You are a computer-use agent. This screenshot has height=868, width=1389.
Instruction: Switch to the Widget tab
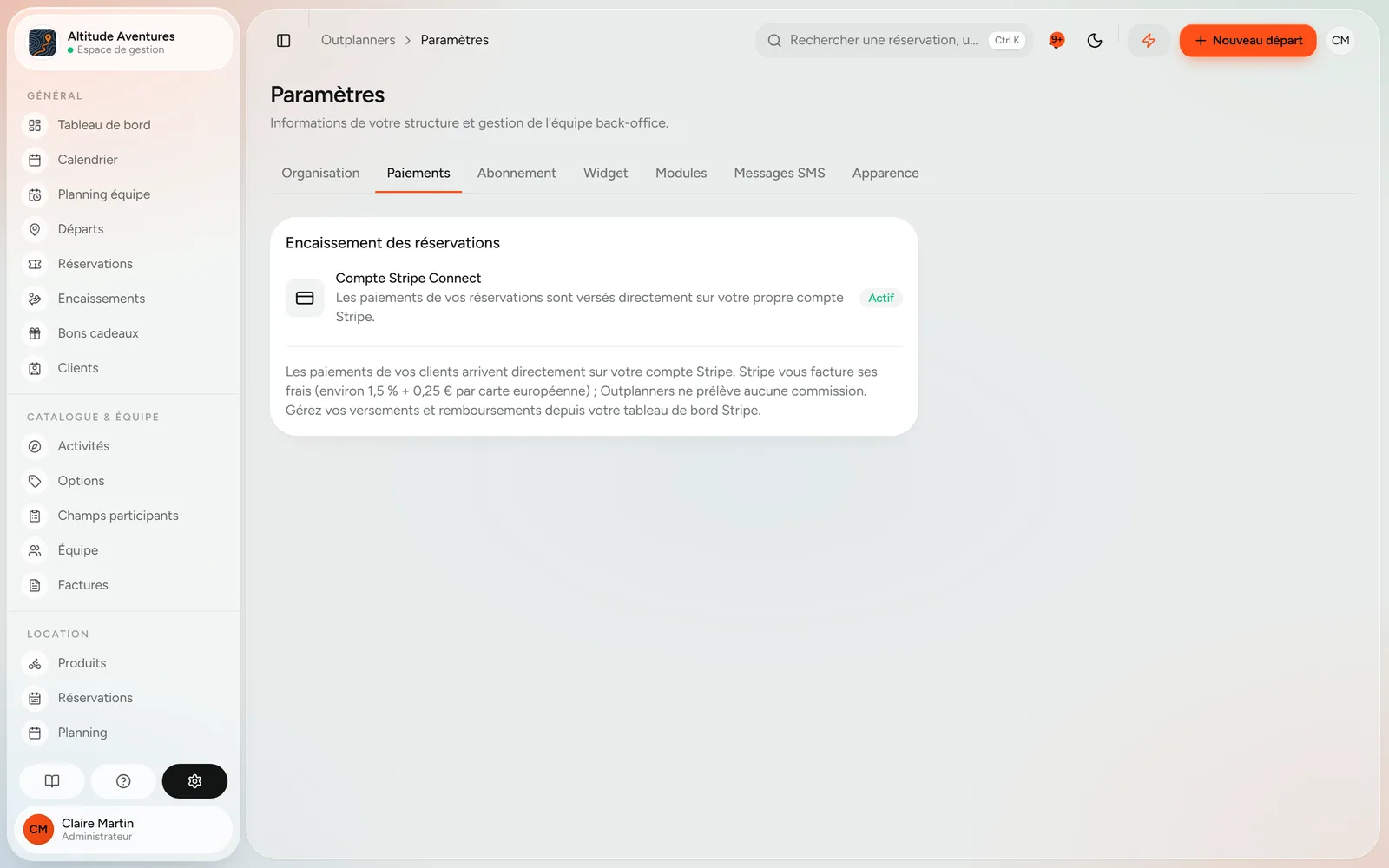pos(605,174)
